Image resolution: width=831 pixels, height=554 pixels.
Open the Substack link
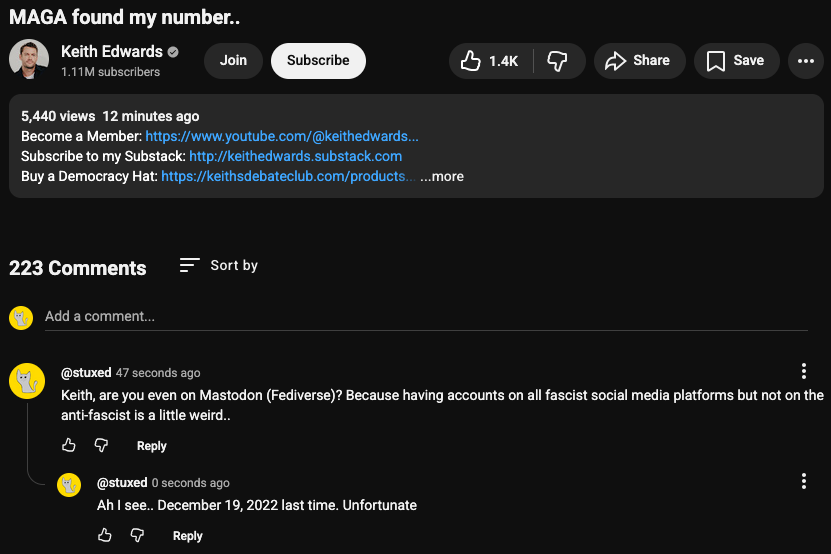click(x=295, y=156)
